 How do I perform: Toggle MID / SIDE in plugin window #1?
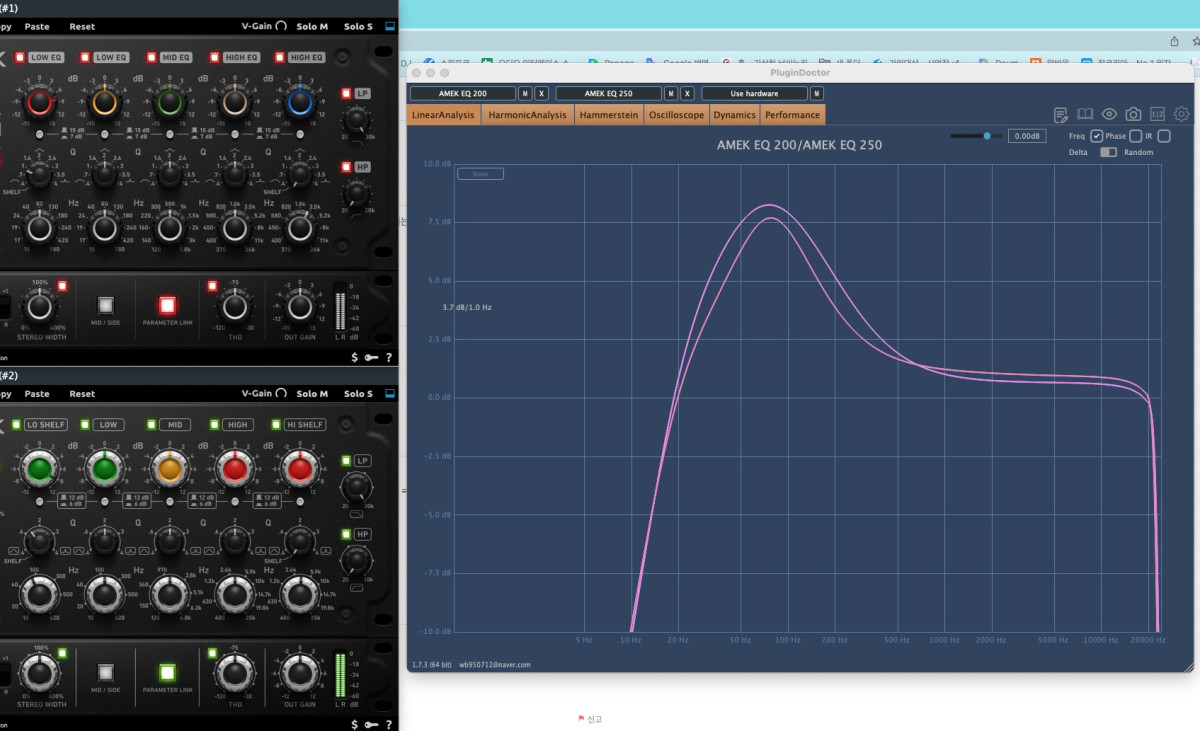point(105,305)
